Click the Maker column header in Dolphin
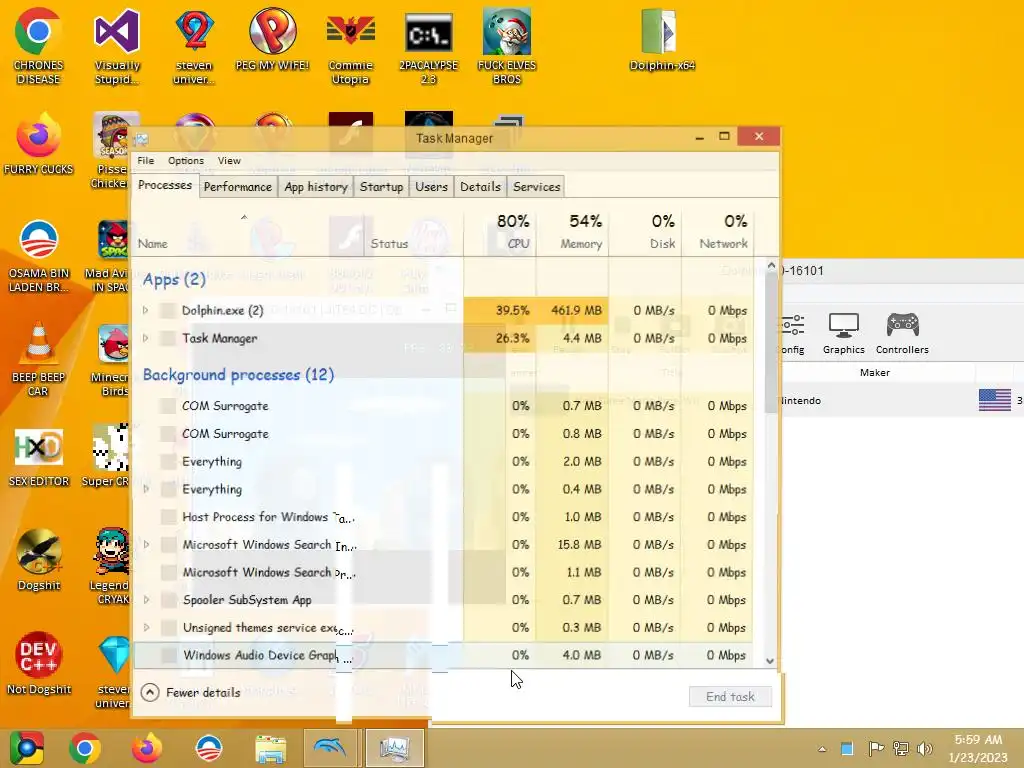 (874, 372)
